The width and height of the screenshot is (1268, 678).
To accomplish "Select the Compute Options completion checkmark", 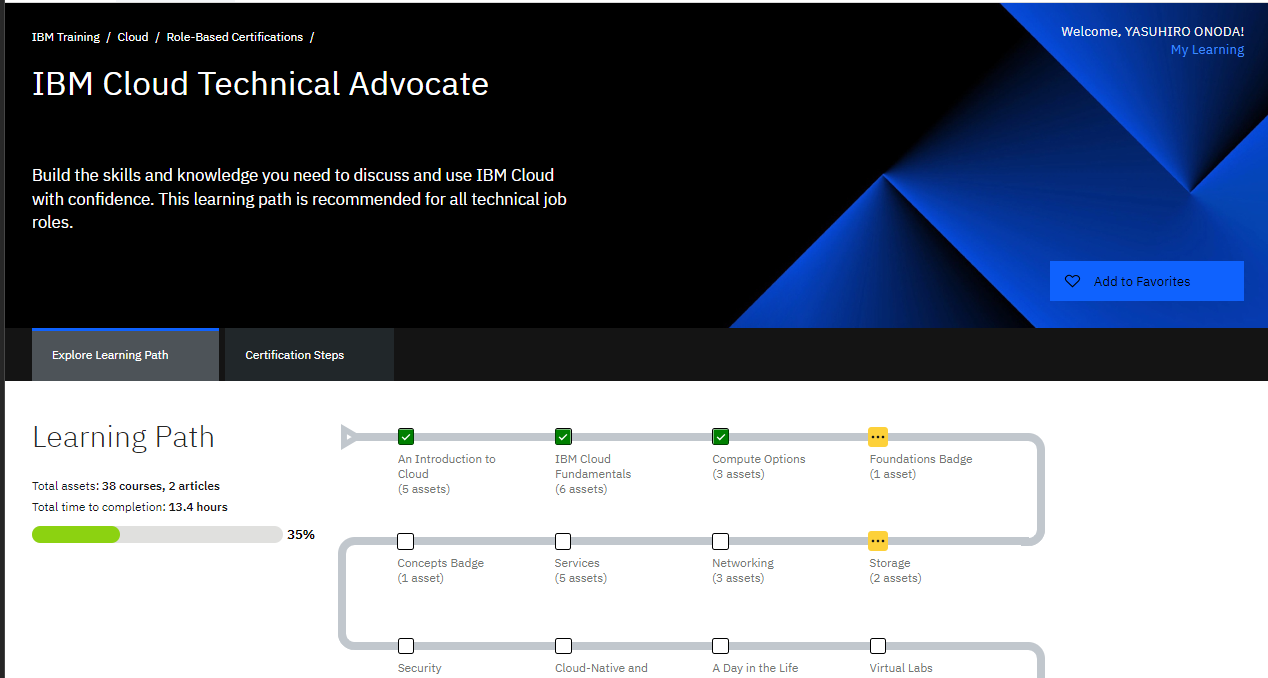I will 720,436.
